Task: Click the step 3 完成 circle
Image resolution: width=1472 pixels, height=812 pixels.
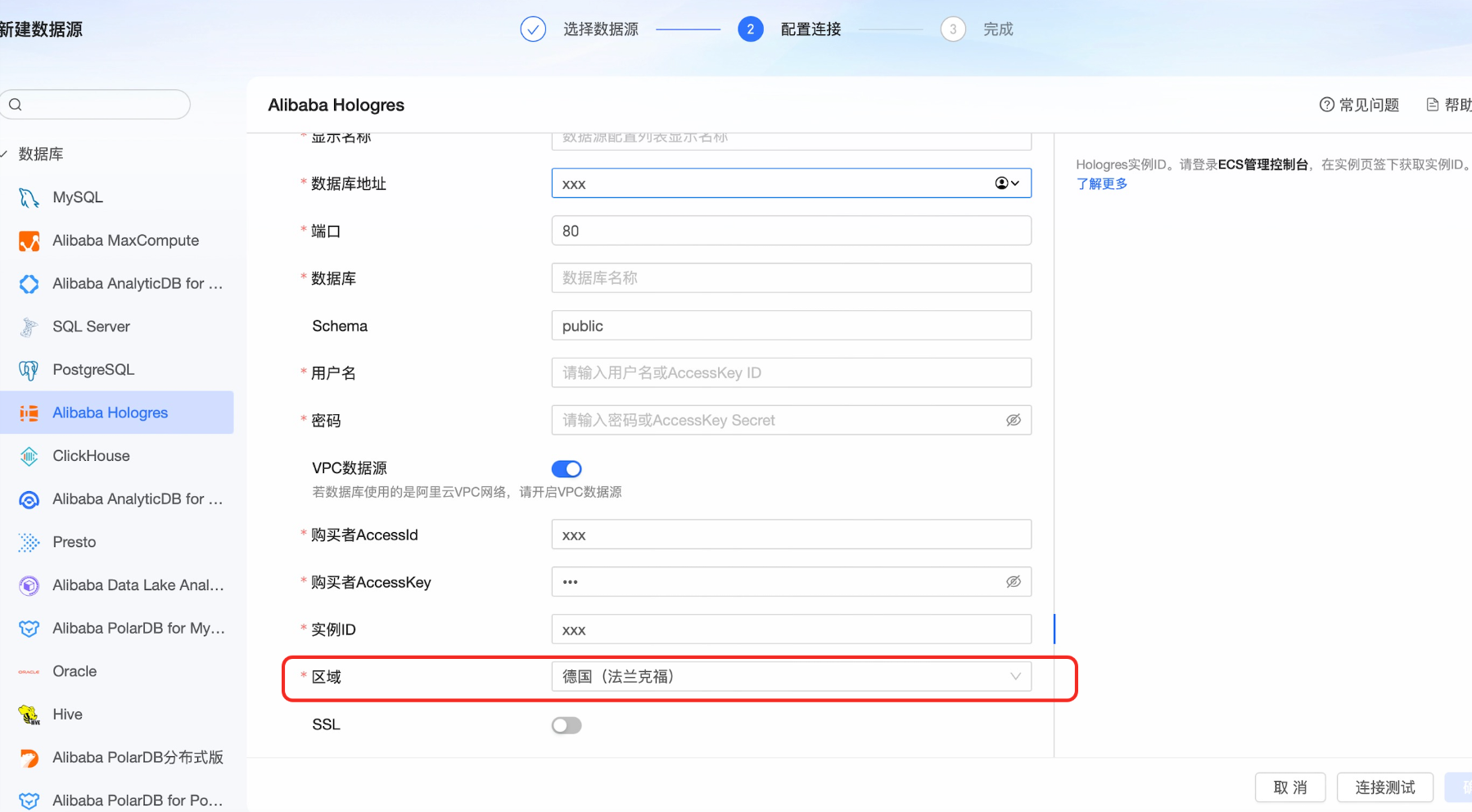Action: 953,29
